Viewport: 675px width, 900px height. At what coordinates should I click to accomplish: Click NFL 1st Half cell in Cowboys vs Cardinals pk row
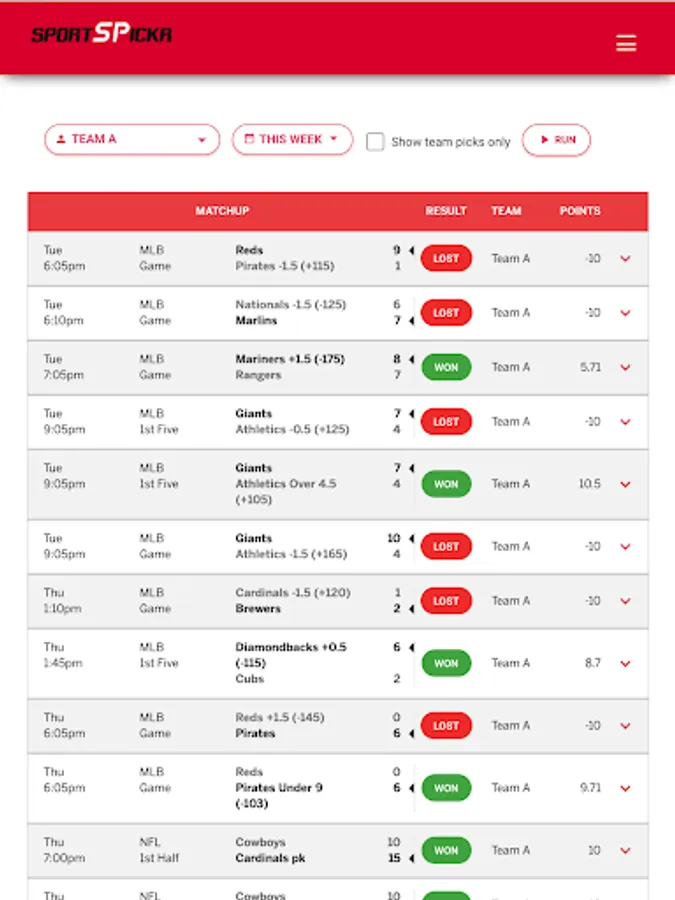click(x=159, y=850)
